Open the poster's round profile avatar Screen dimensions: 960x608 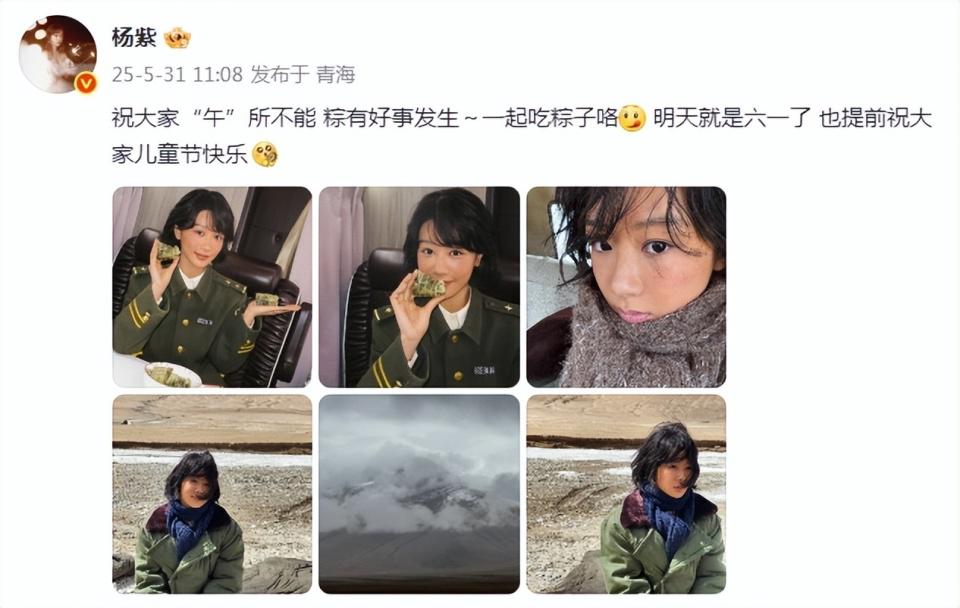click(58, 54)
